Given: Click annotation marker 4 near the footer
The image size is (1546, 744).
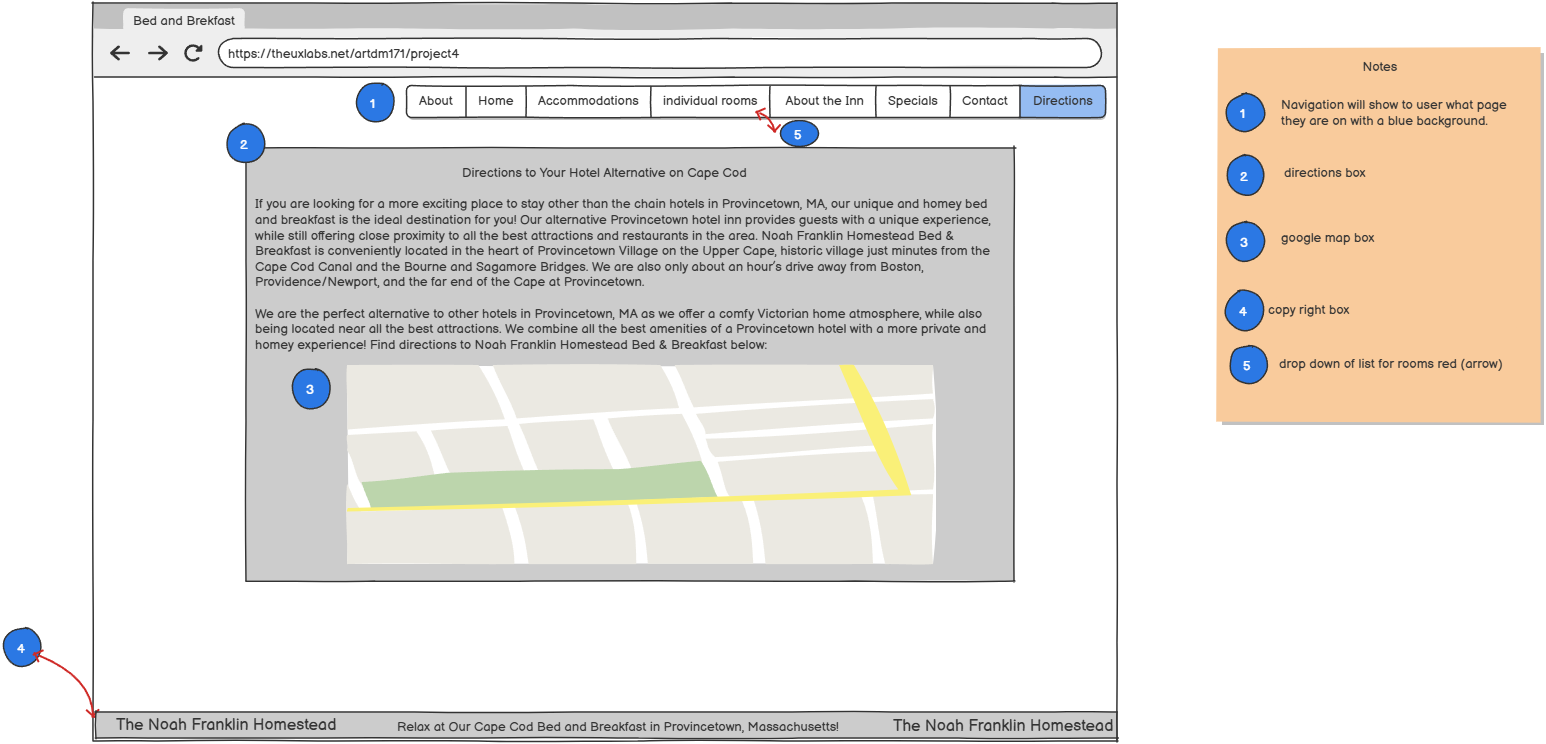Looking at the screenshot, I should coord(20,648).
